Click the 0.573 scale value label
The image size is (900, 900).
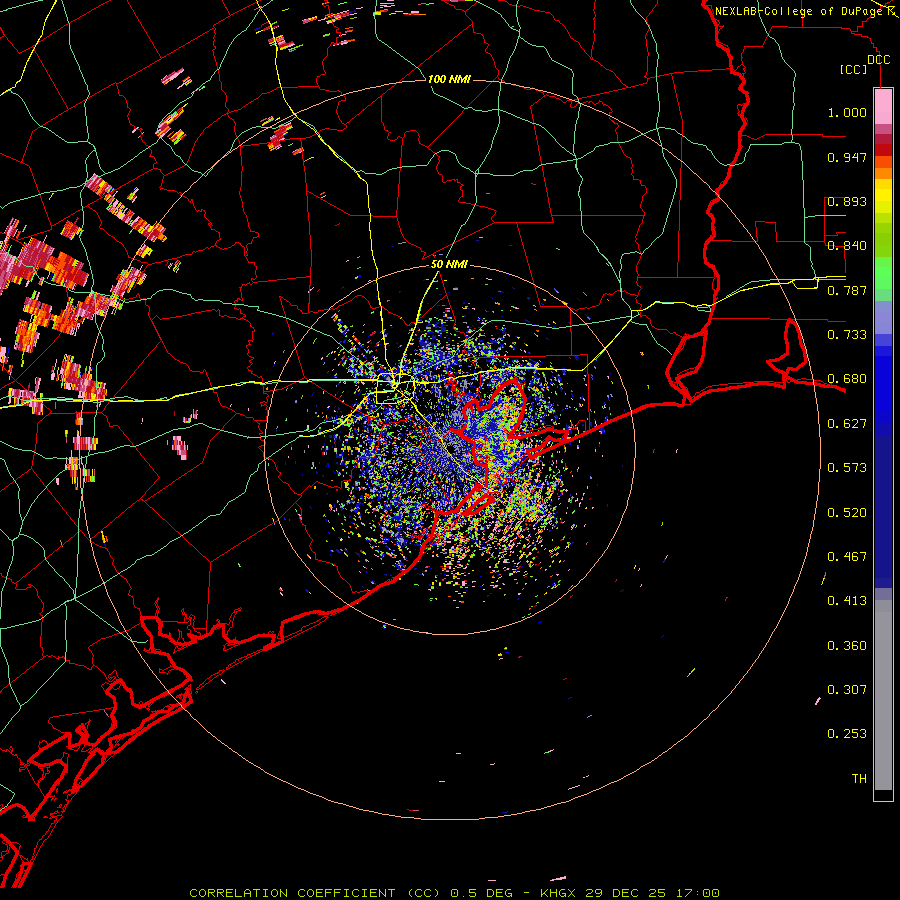pos(847,468)
